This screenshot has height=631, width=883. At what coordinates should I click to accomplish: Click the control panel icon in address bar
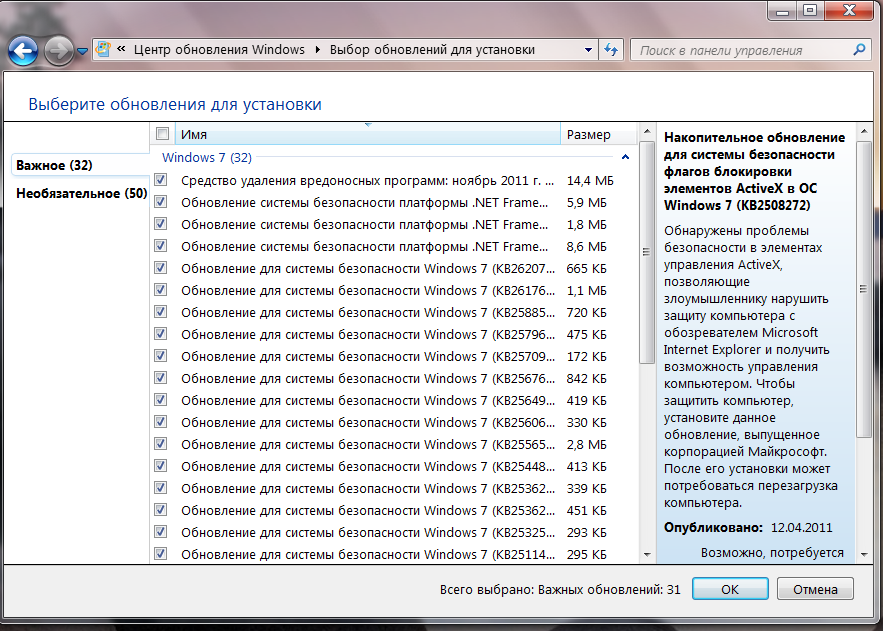click(103, 49)
